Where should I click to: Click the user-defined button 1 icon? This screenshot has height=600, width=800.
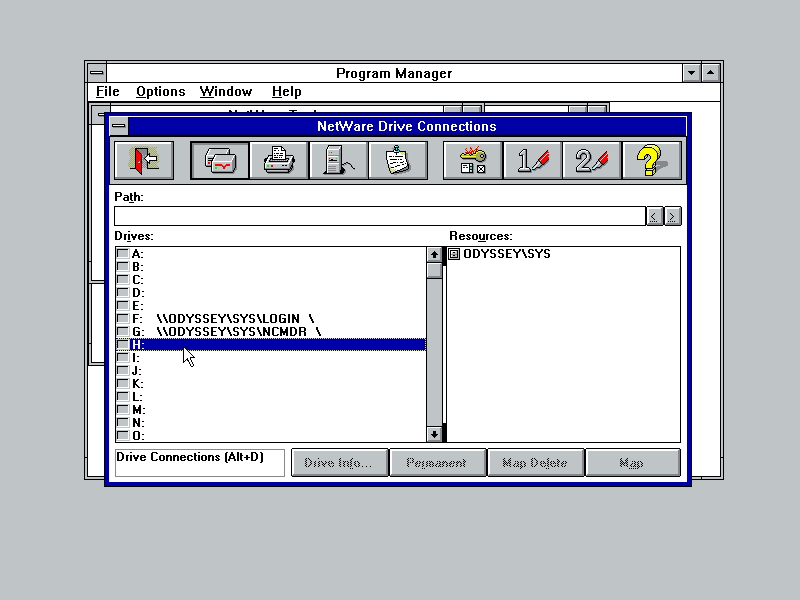pos(533,161)
